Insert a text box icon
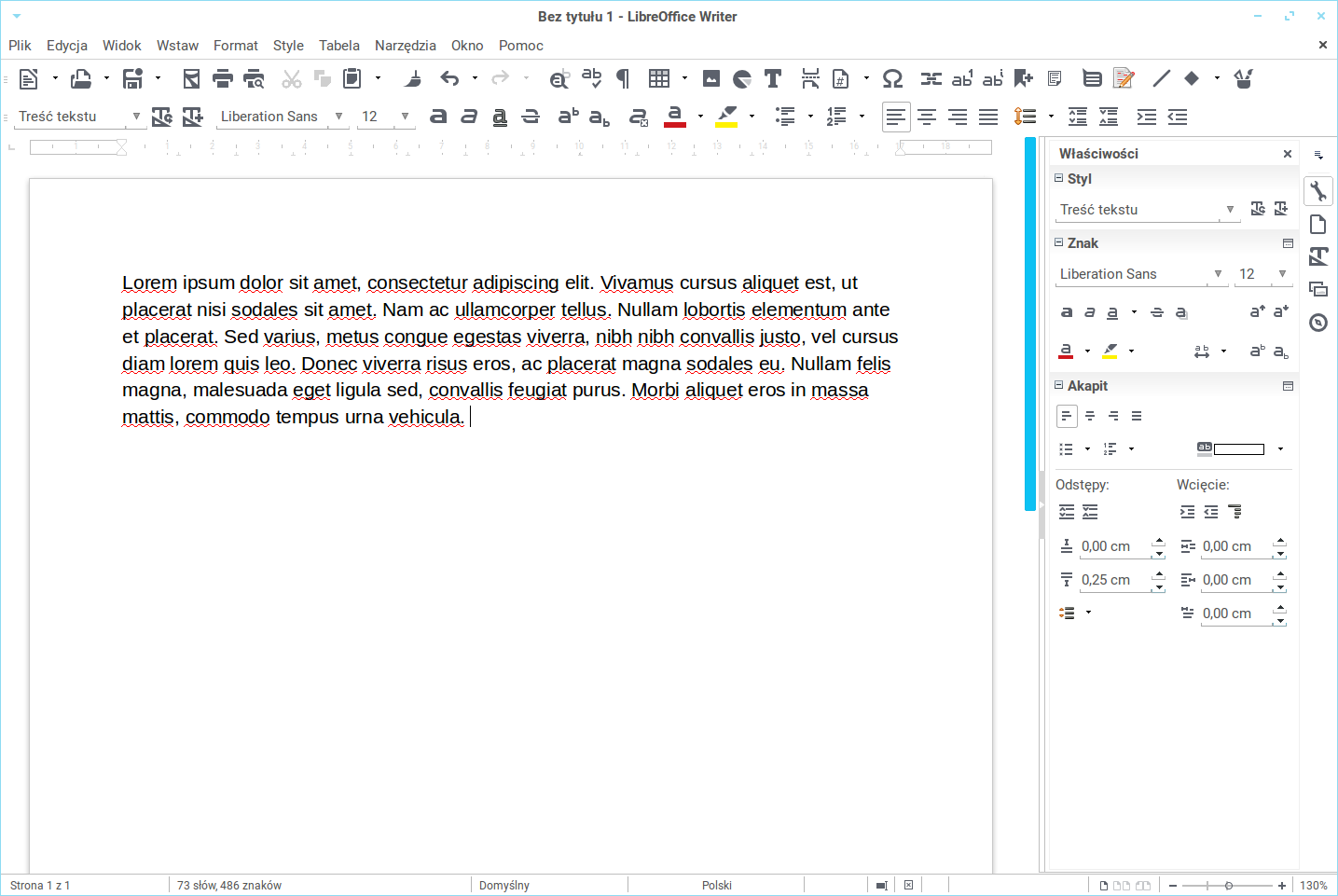Screen dimensions: 1338x896 773,78
